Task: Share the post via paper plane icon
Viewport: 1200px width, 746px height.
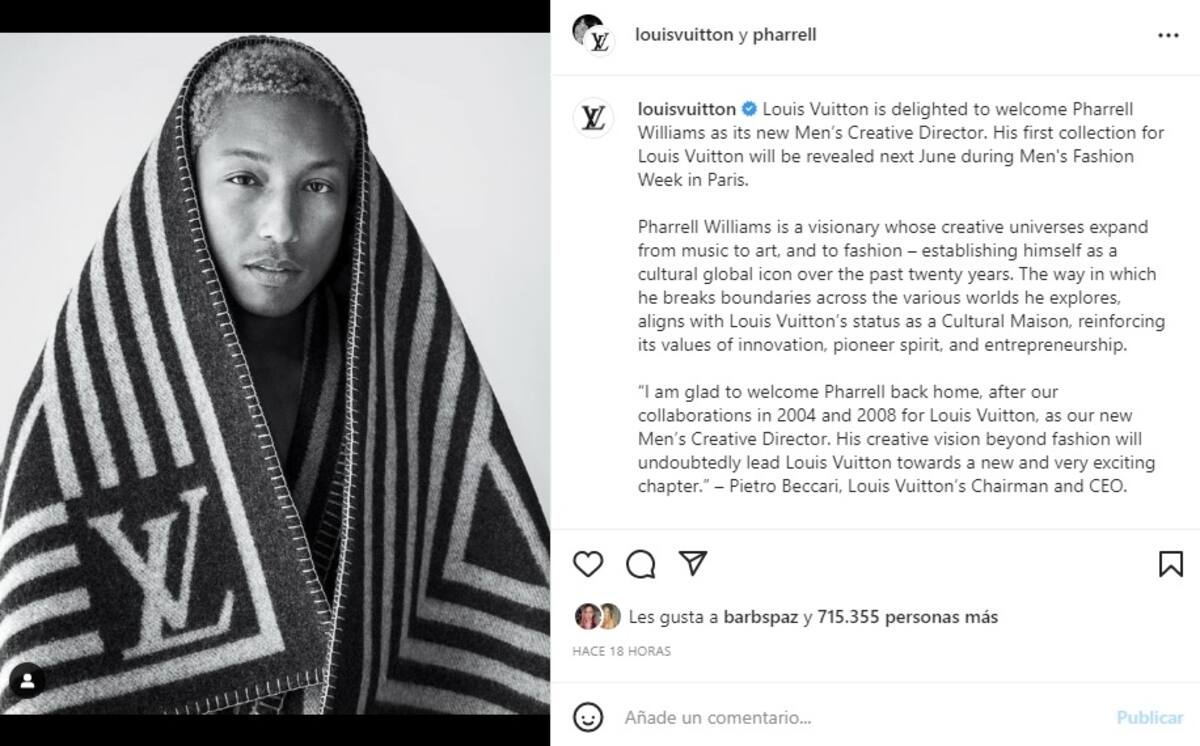Action: tap(692, 563)
